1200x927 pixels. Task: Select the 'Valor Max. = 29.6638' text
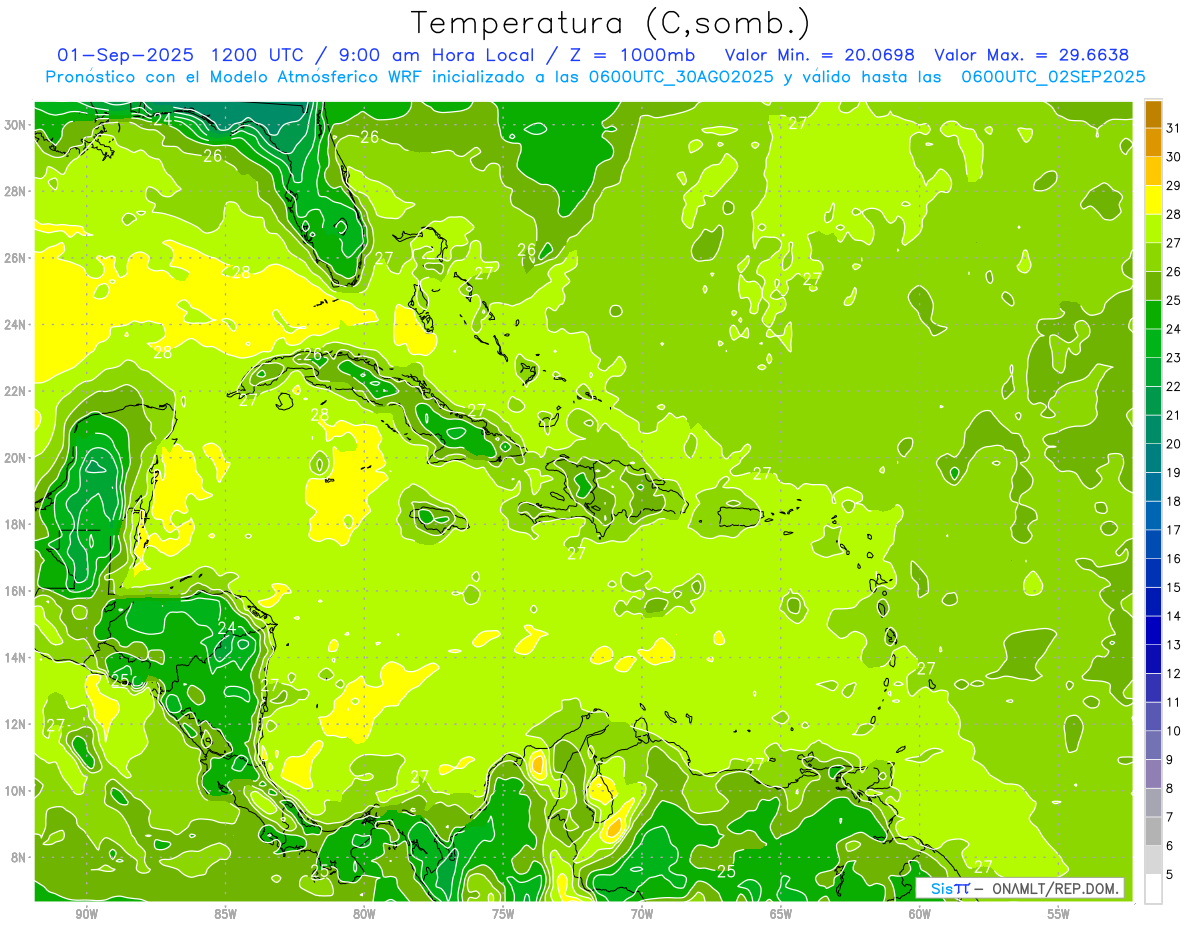click(x=1033, y=55)
